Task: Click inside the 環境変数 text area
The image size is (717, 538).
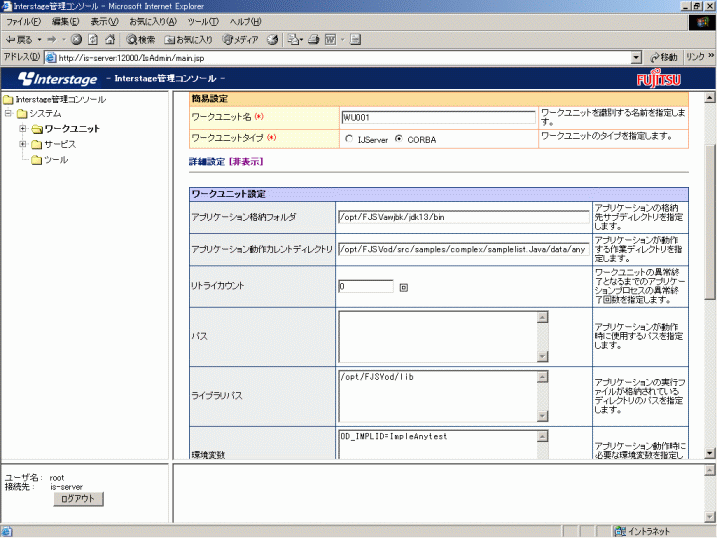Action: (438, 445)
